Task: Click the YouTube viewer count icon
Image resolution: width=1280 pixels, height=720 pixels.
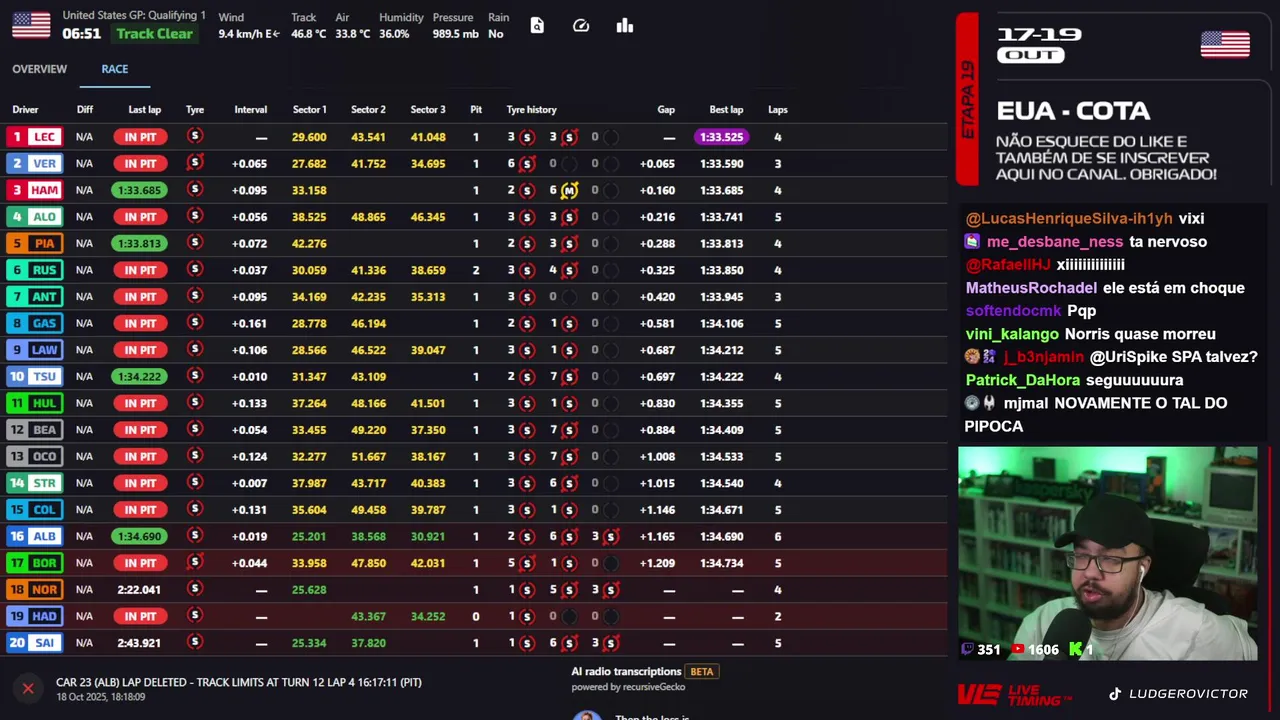Action: 1017,649
